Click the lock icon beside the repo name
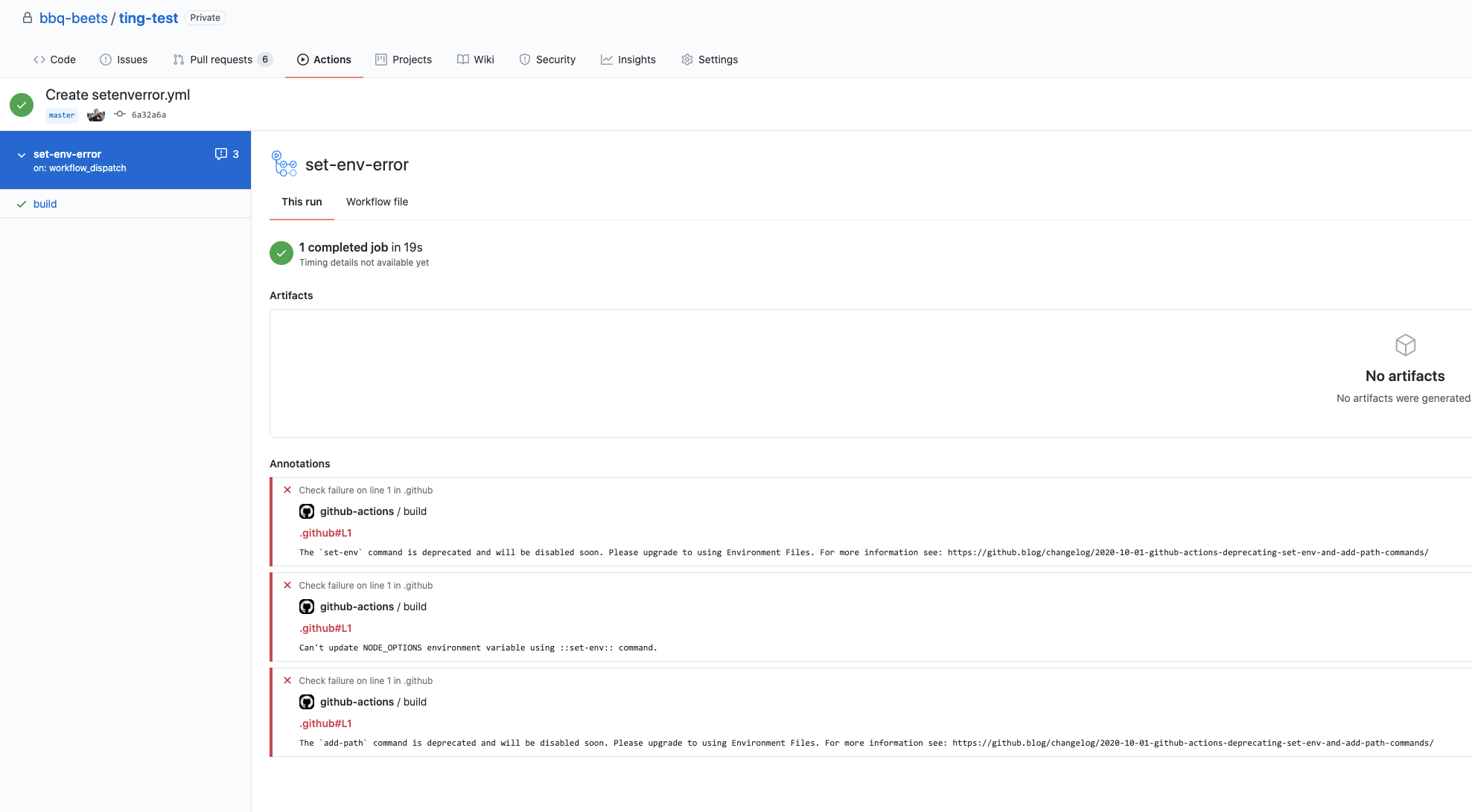The height and width of the screenshot is (812, 1472). tap(28, 18)
